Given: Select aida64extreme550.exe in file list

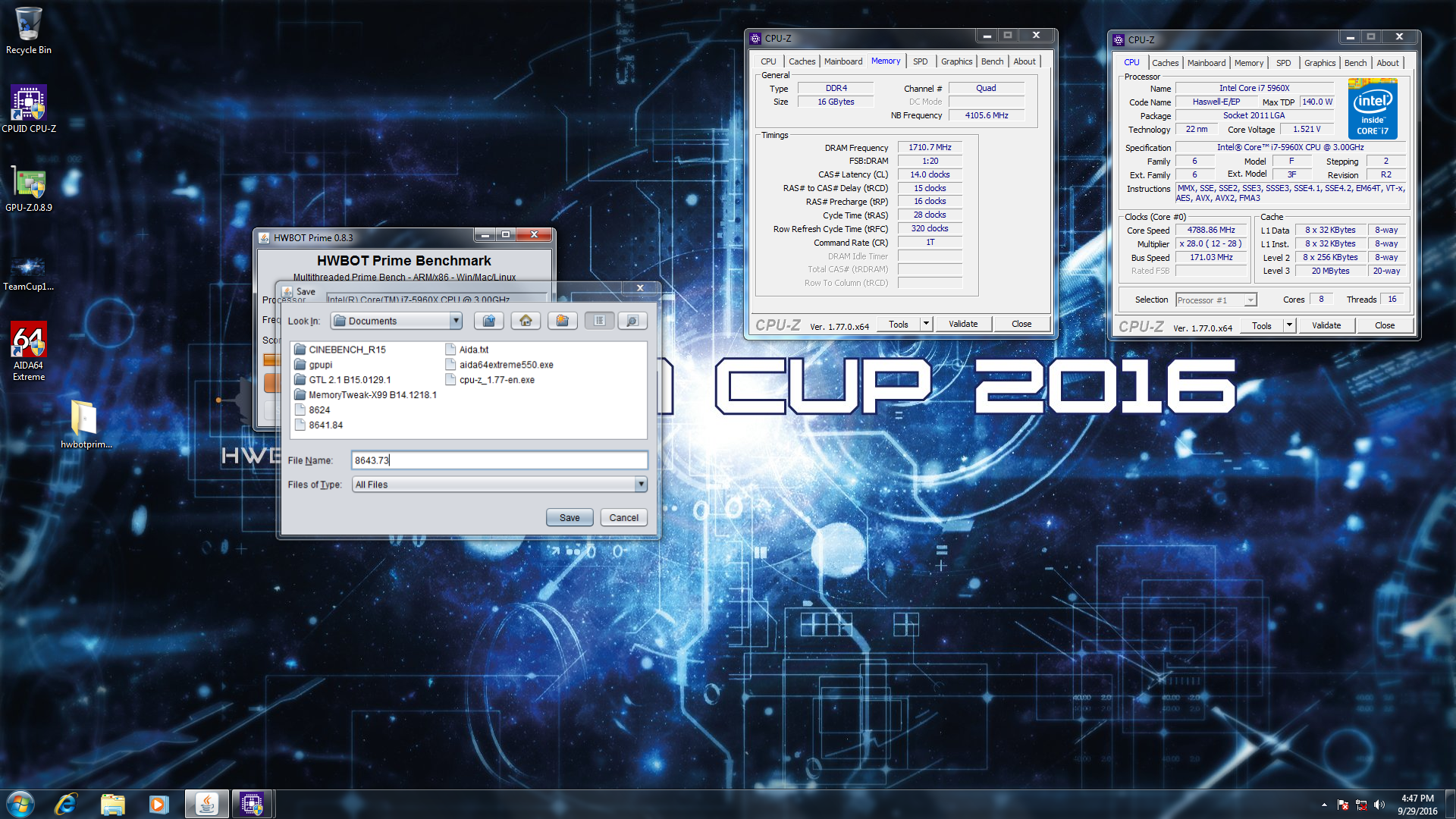Looking at the screenshot, I should click(x=499, y=365).
